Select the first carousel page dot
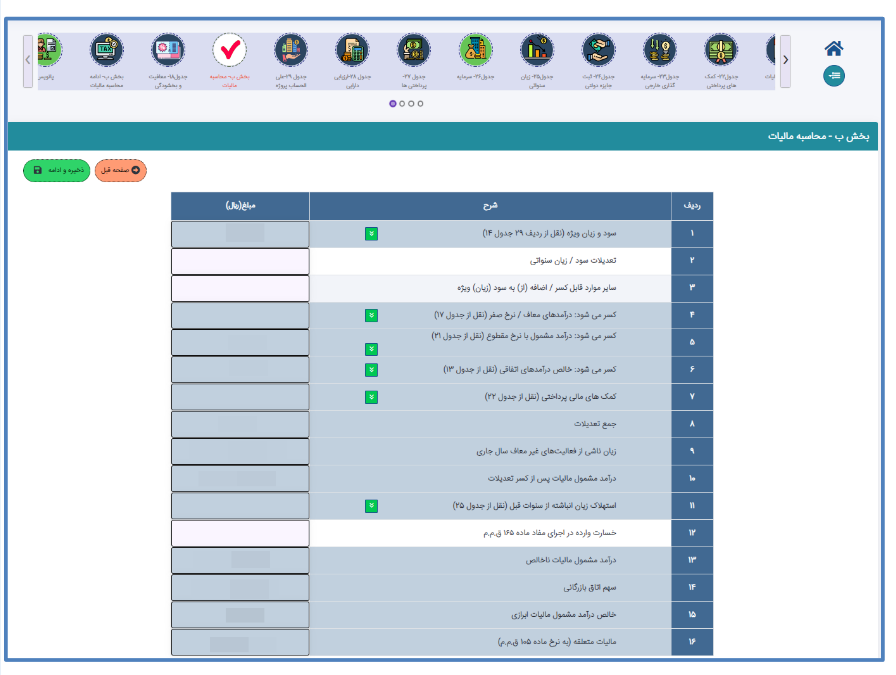 (x=392, y=103)
